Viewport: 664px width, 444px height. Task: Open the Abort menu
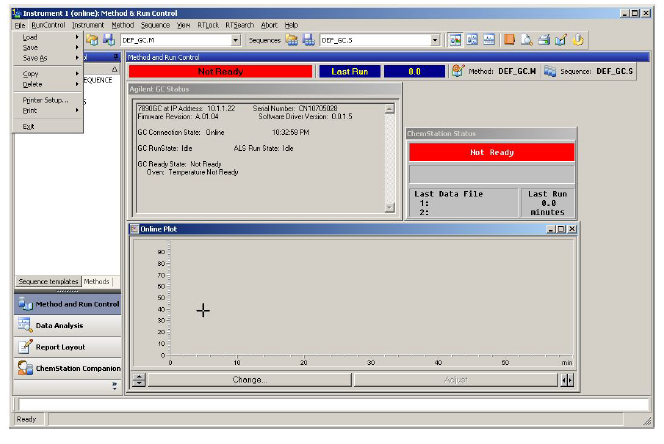coord(269,25)
